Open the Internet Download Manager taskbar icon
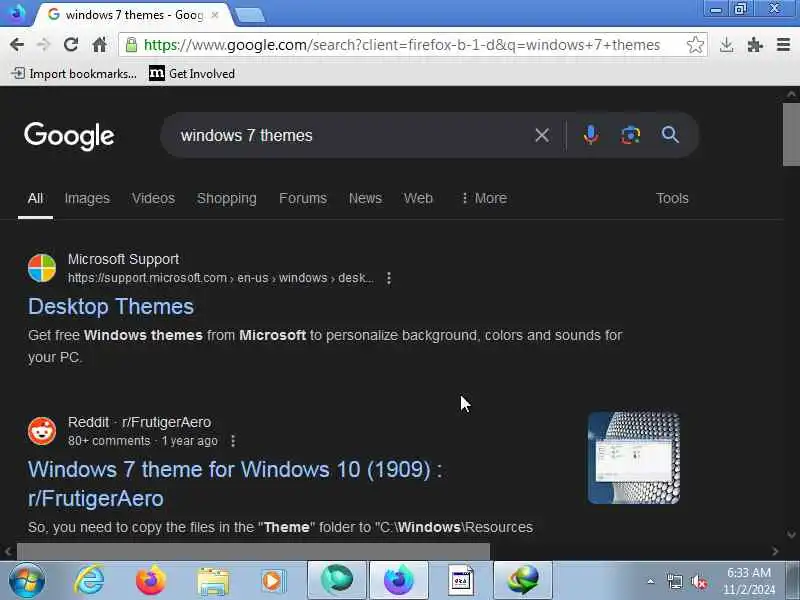The image size is (800, 600). point(523,580)
